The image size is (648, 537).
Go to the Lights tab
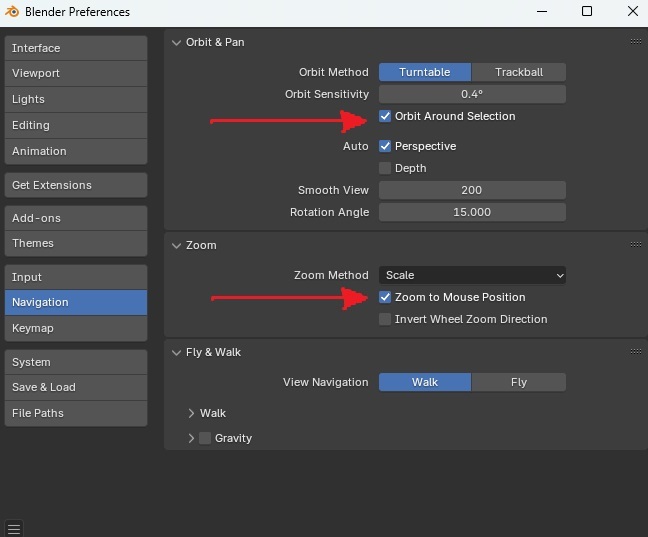[76, 100]
